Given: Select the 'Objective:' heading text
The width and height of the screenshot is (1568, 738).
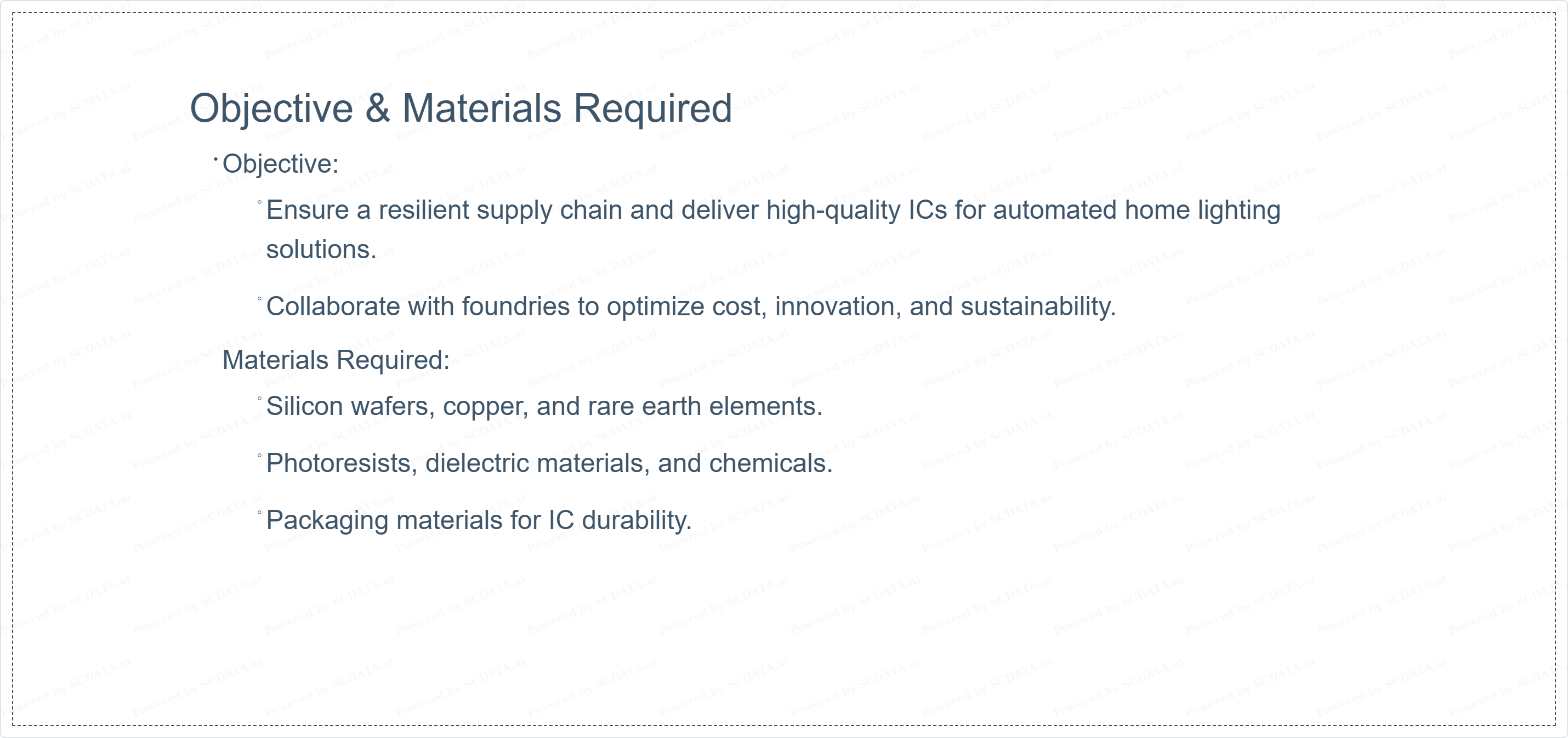Looking at the screenshot, I should tap(281, 164).
